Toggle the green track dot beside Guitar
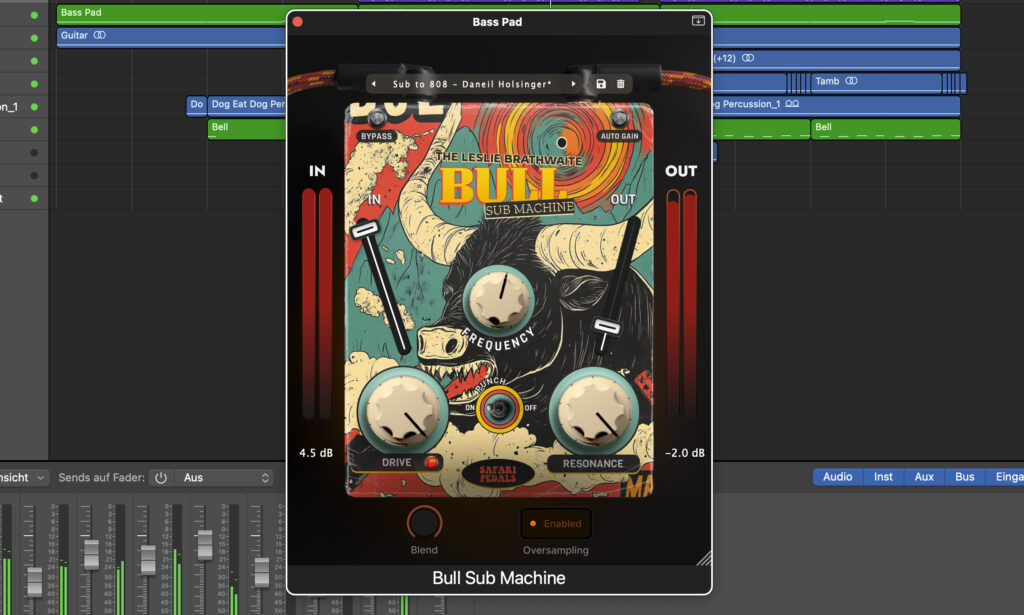Screen dimensions: 1024x615 coord(34,38)
